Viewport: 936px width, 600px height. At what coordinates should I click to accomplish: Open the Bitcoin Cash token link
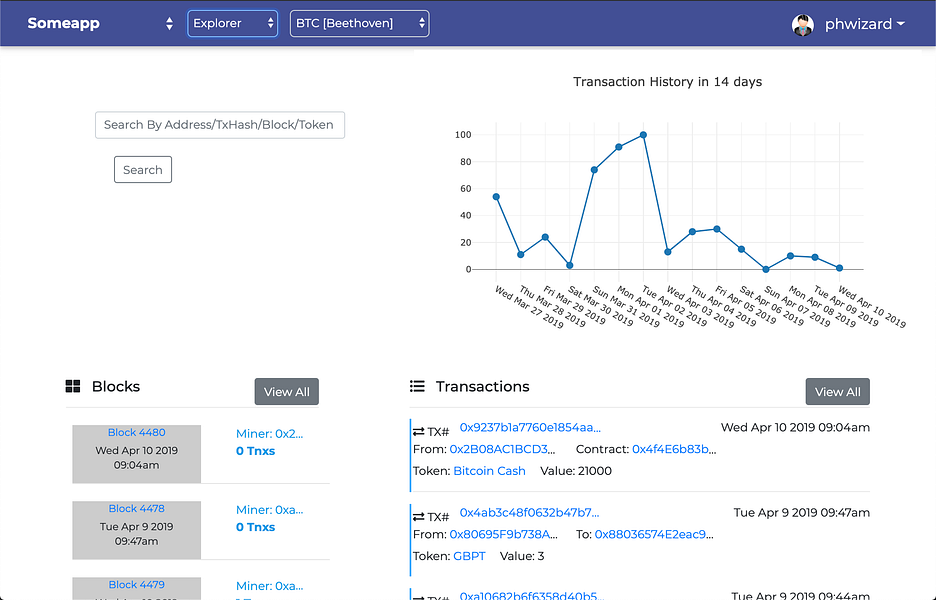[x=489, y=471]
